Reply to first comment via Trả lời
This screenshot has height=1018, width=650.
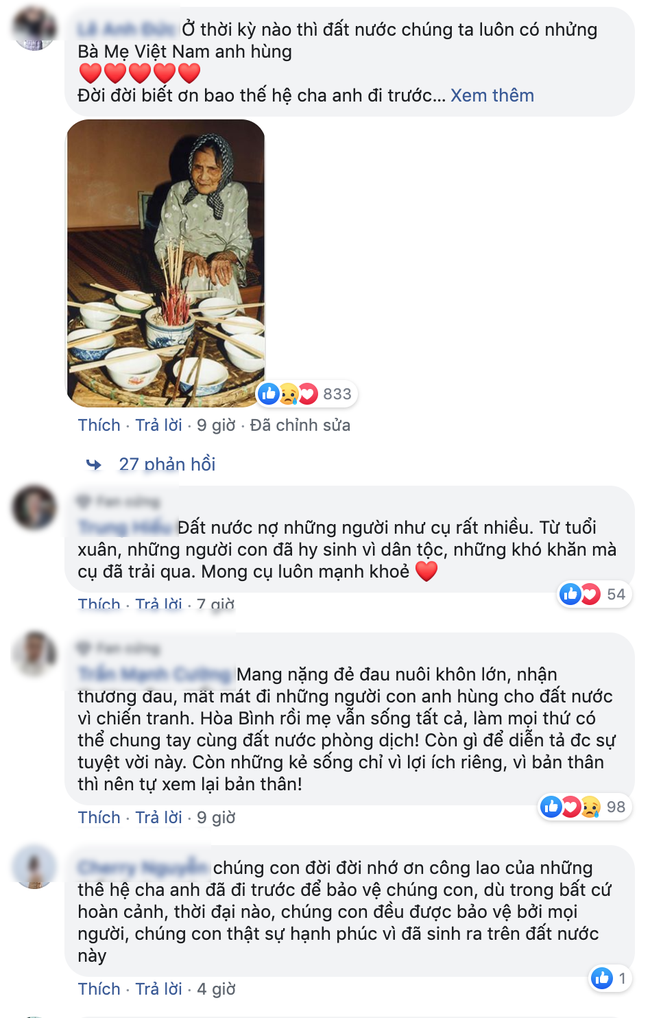point(158,425)
